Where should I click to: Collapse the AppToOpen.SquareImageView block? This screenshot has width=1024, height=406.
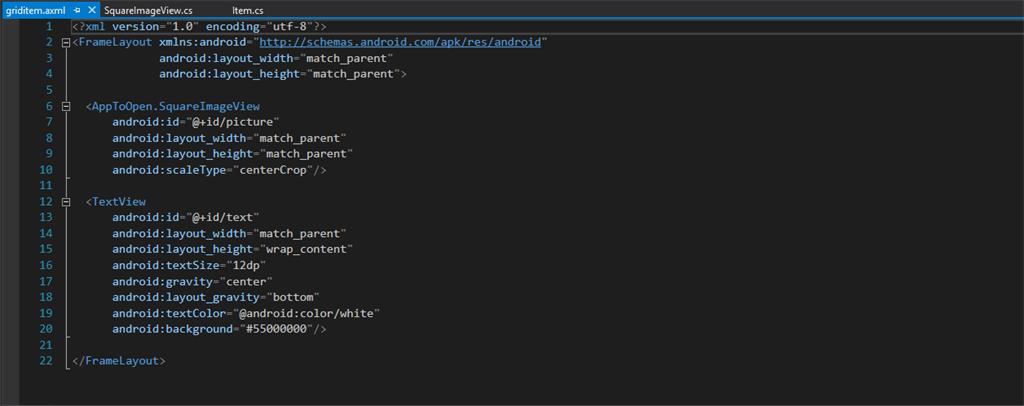tap(65, 106)
